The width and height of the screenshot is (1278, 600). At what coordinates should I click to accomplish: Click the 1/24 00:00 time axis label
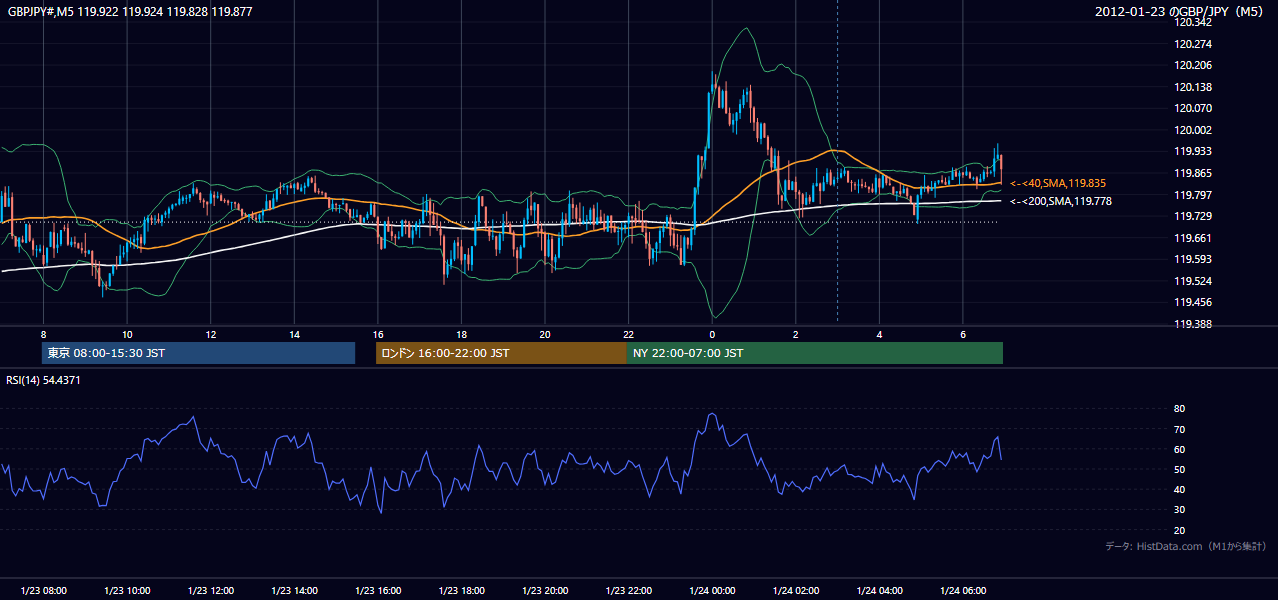click(712, 591)
